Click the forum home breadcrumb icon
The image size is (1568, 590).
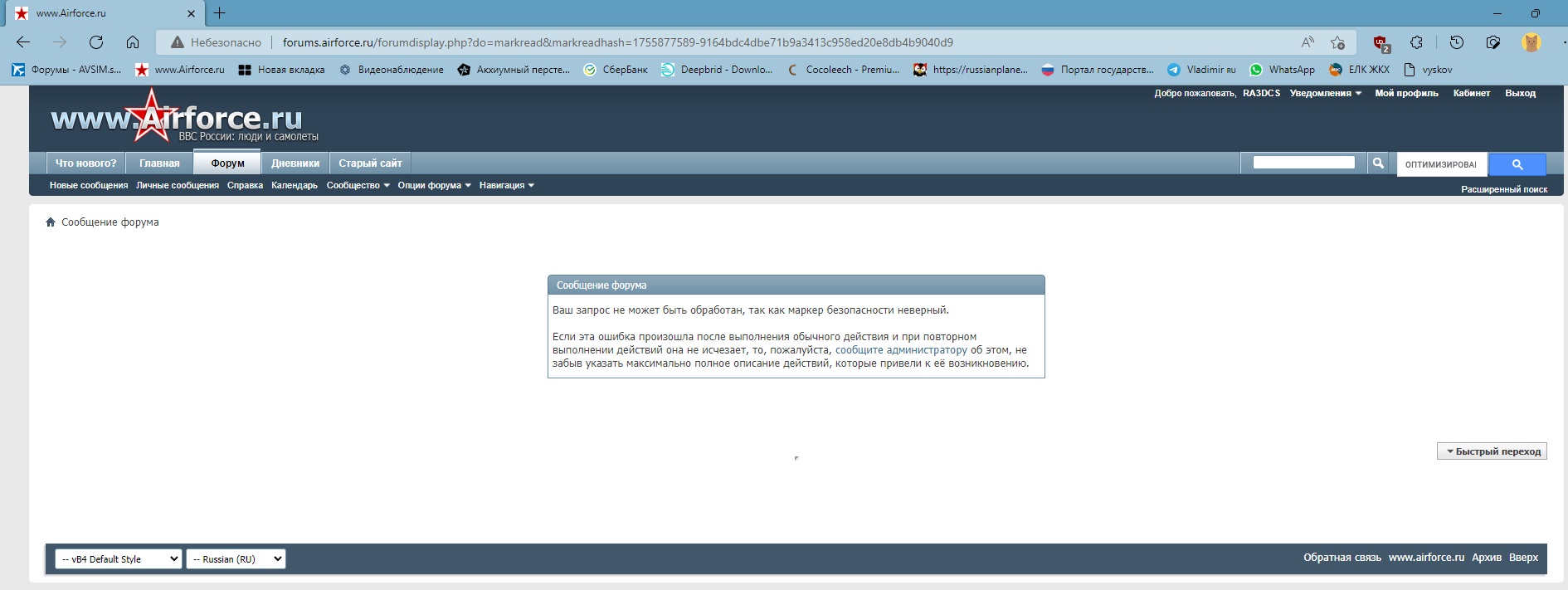(x=51, y=222)
